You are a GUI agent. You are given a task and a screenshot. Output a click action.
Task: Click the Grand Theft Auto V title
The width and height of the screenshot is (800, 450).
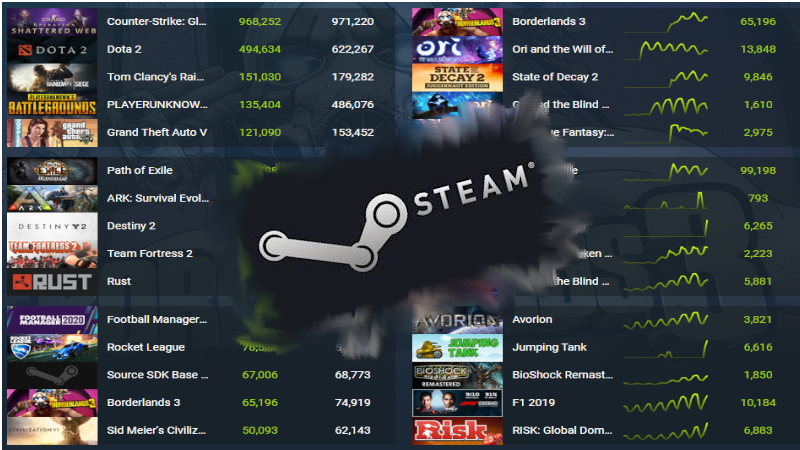157,132
